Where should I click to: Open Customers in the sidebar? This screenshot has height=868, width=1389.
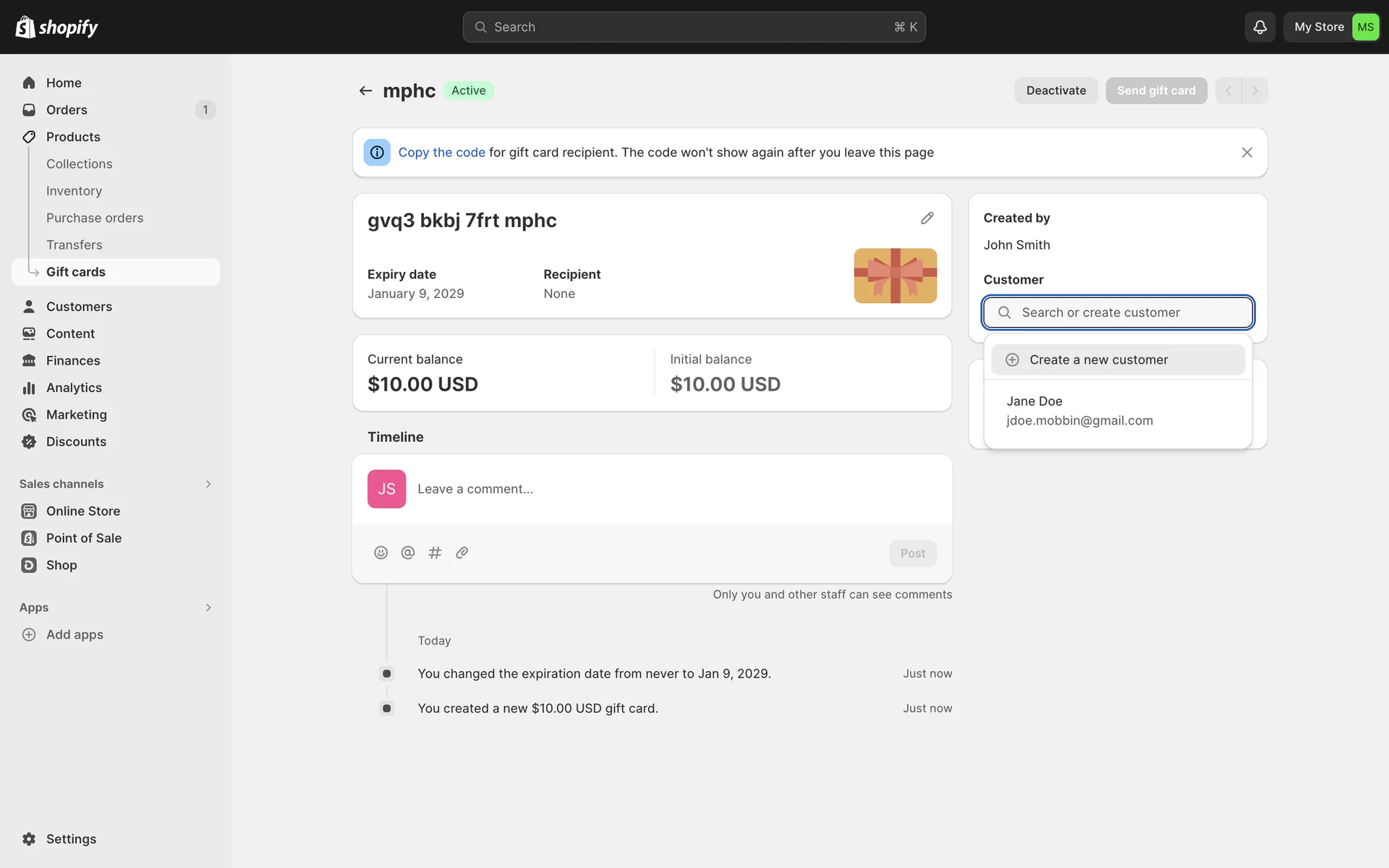[79, 307]
